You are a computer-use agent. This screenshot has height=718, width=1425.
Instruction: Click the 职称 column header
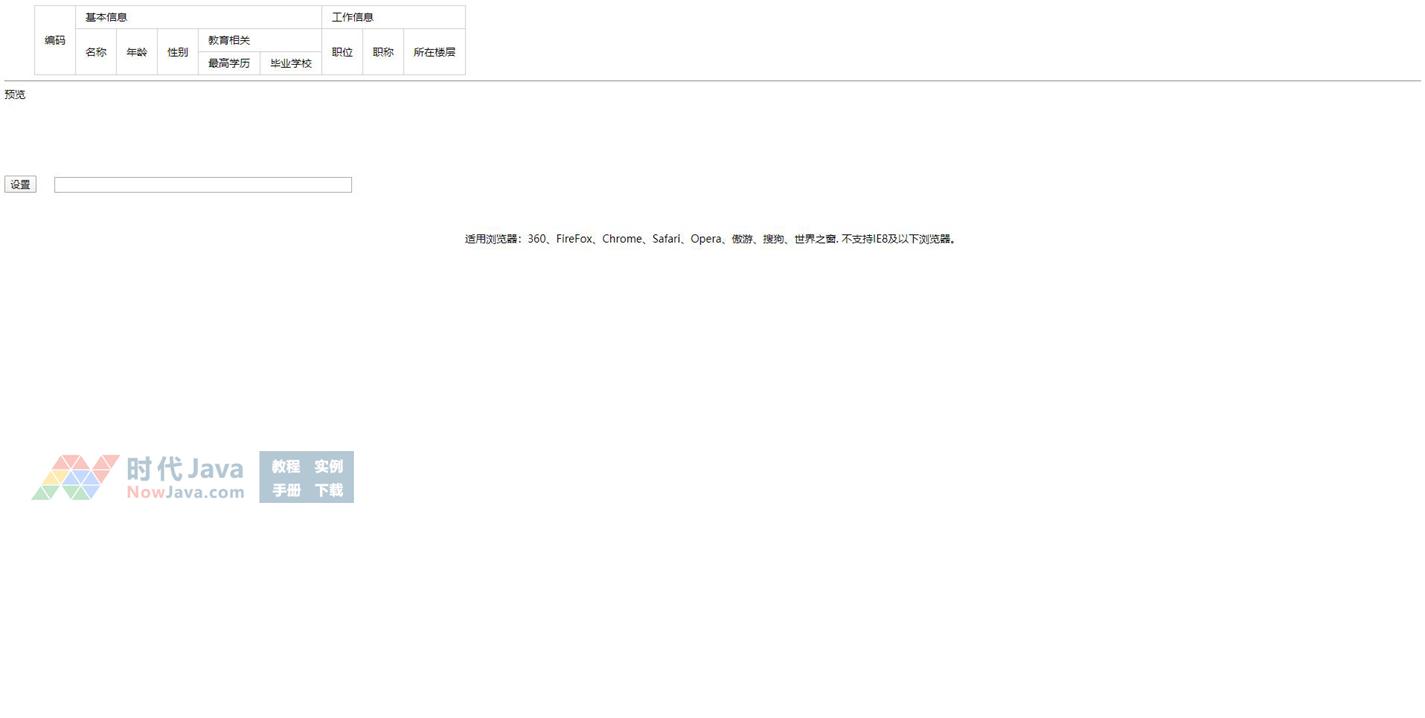tap(383, 52)
